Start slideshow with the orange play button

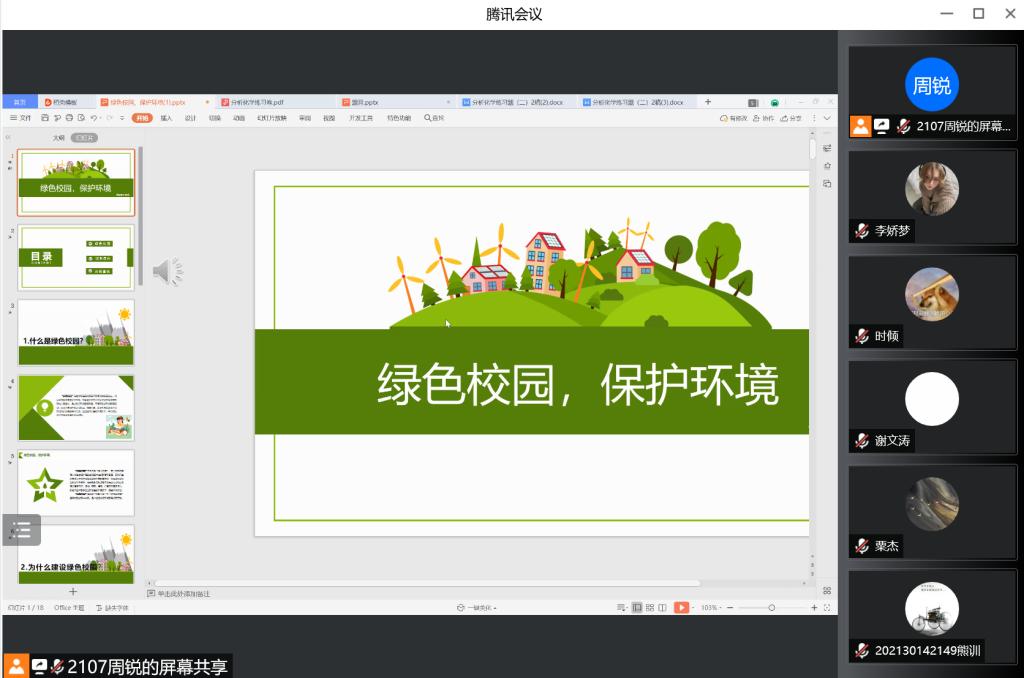point(681,607)
